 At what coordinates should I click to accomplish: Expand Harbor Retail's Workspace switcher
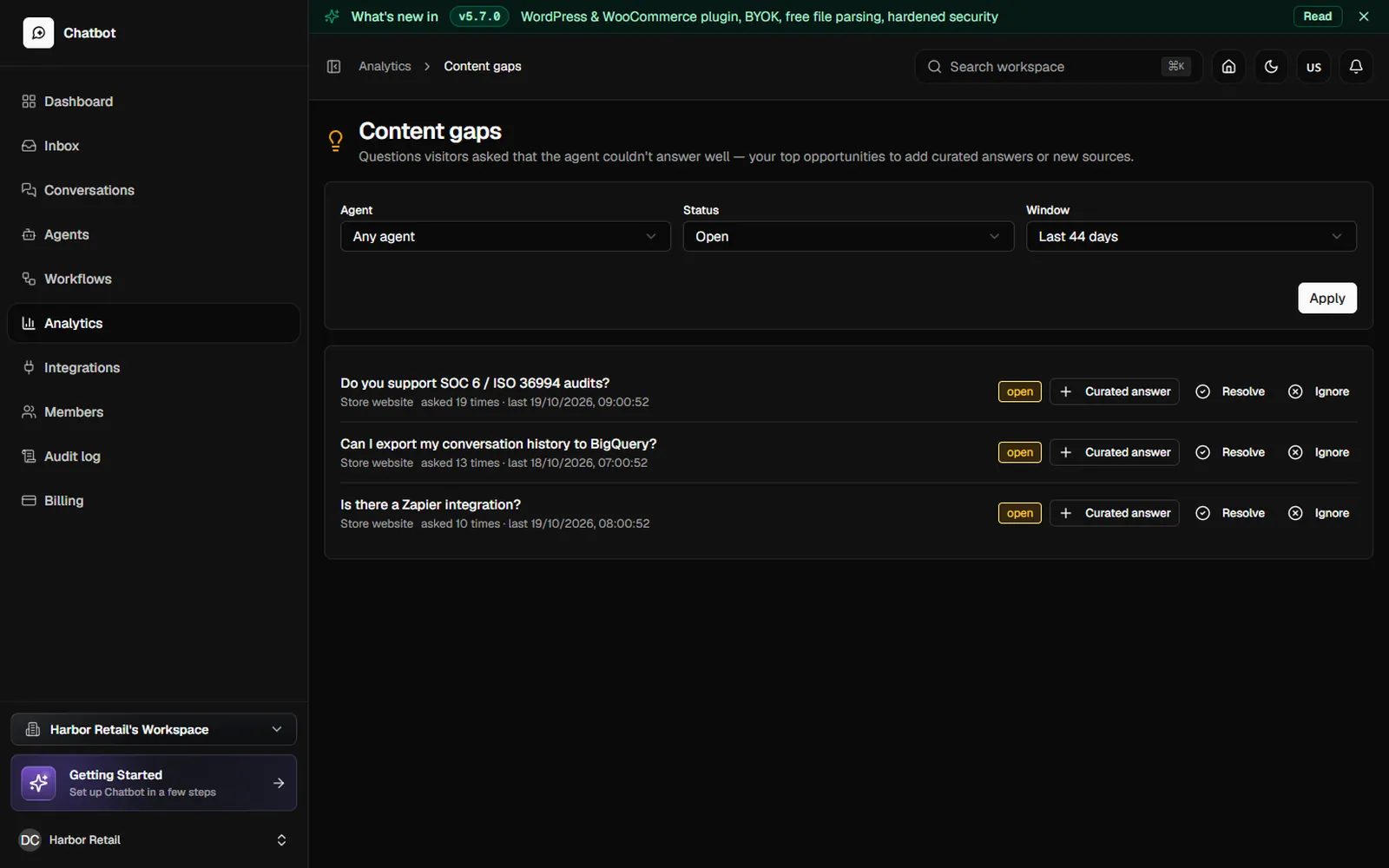click(x=154, y=729)
